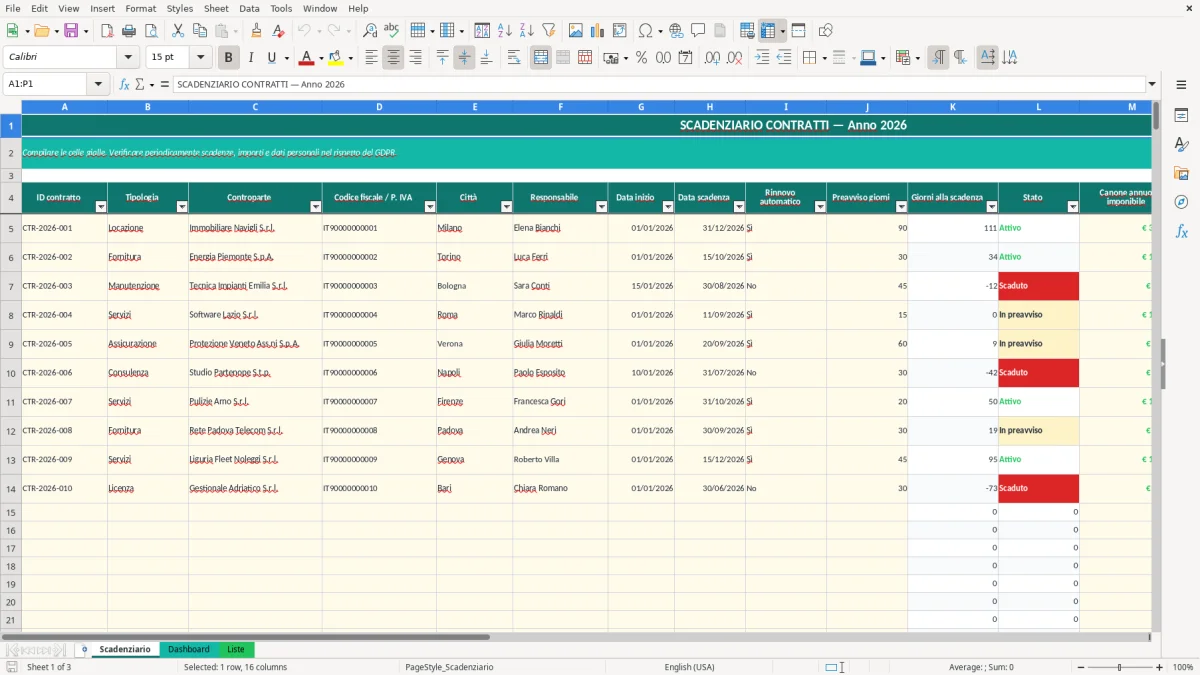
Task: Click the Insert Hyperlink icon
Action: pyautogui.click(x=677, y=31)
